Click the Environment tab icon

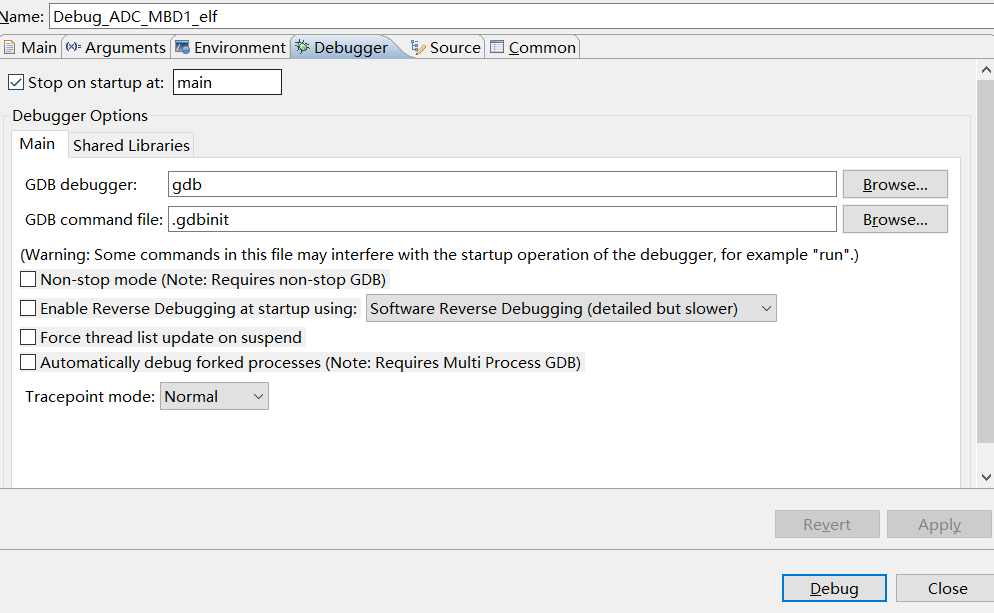click(x=182, y=47)
